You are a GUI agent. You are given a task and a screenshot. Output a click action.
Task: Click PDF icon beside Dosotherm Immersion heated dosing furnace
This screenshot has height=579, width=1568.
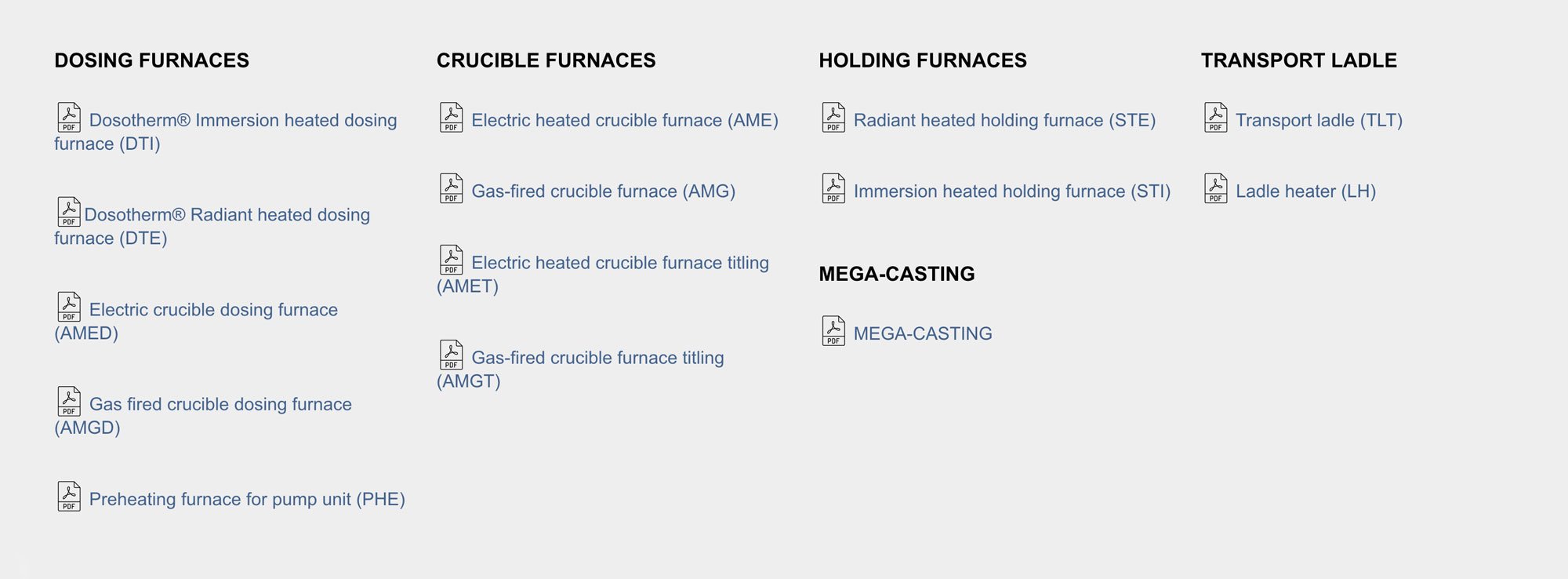(69, 118)
